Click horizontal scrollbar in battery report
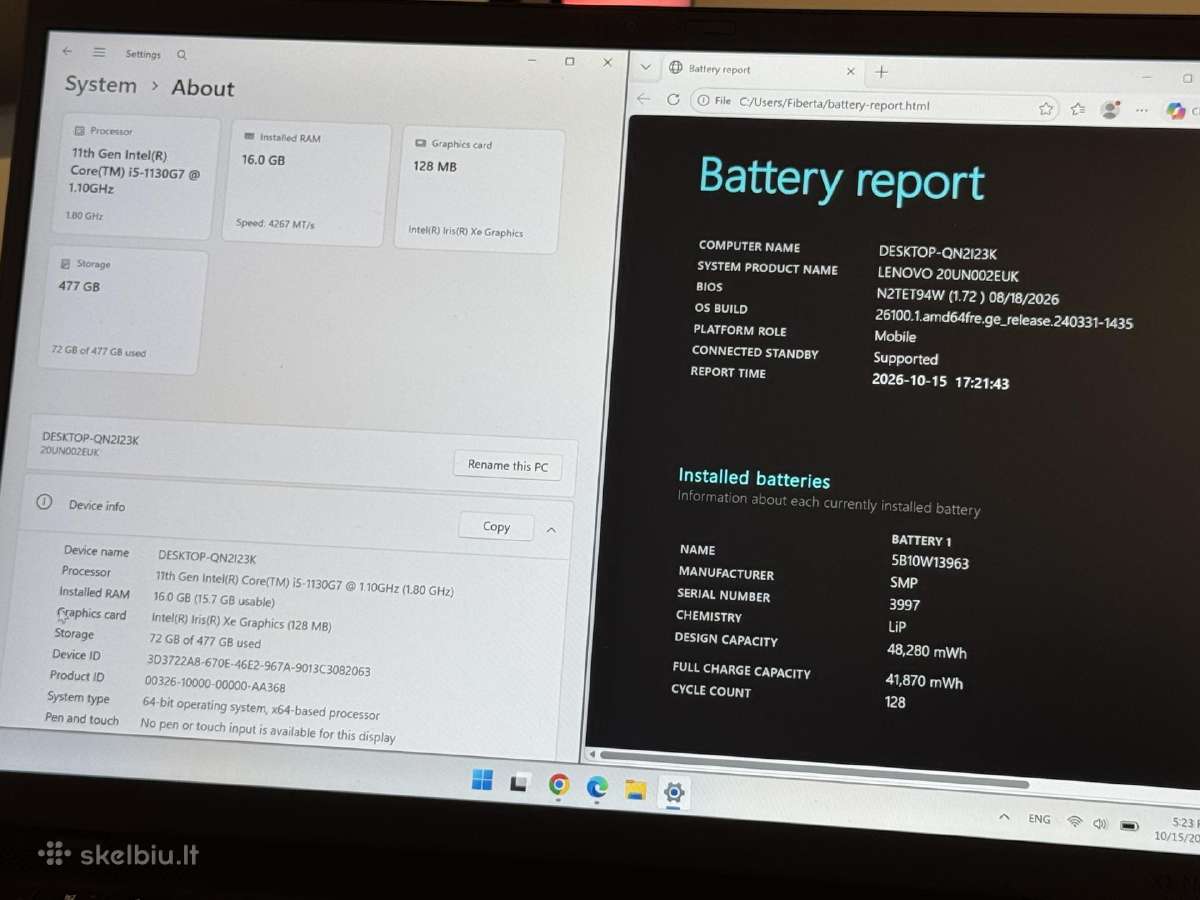Viewport: 1200px width, 900px height. click(x=815, y=768)
